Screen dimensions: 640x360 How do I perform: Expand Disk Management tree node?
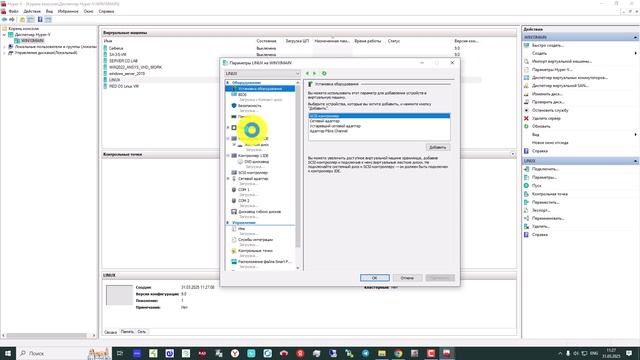(4, 53)
